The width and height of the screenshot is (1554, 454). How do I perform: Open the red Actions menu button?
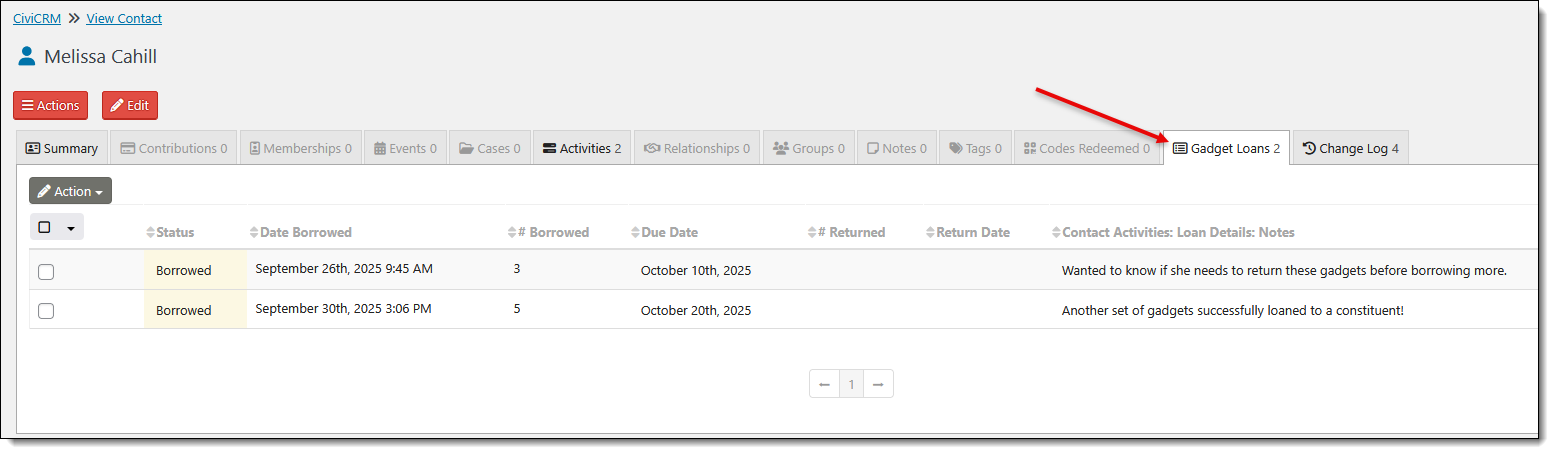pyautogui.click(x=51, y=106)
